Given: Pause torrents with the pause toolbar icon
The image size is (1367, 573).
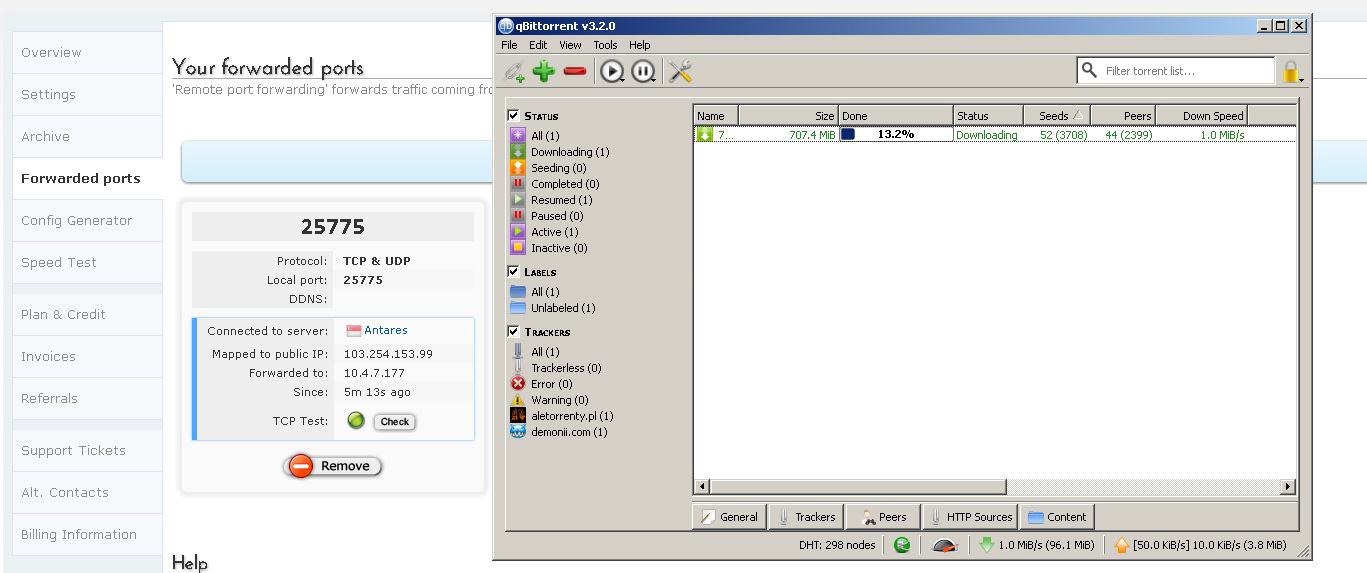Looking at the screenshot, I should (x=641, y=71).
